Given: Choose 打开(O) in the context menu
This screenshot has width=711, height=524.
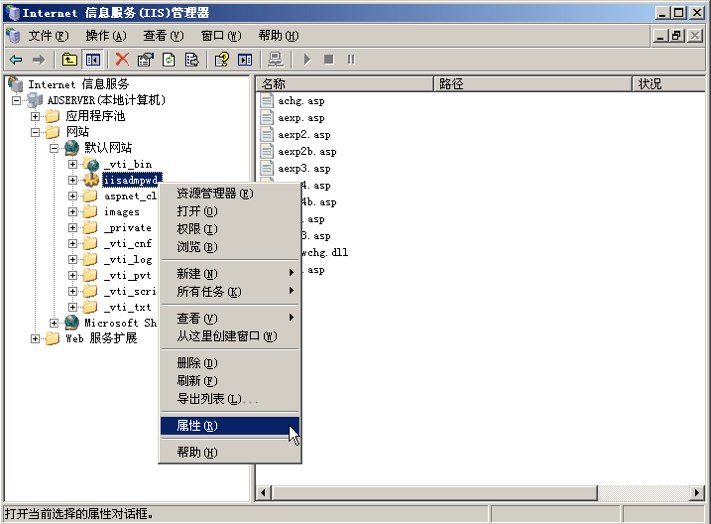Looking at the screenshot, I should tap(230, 211).
